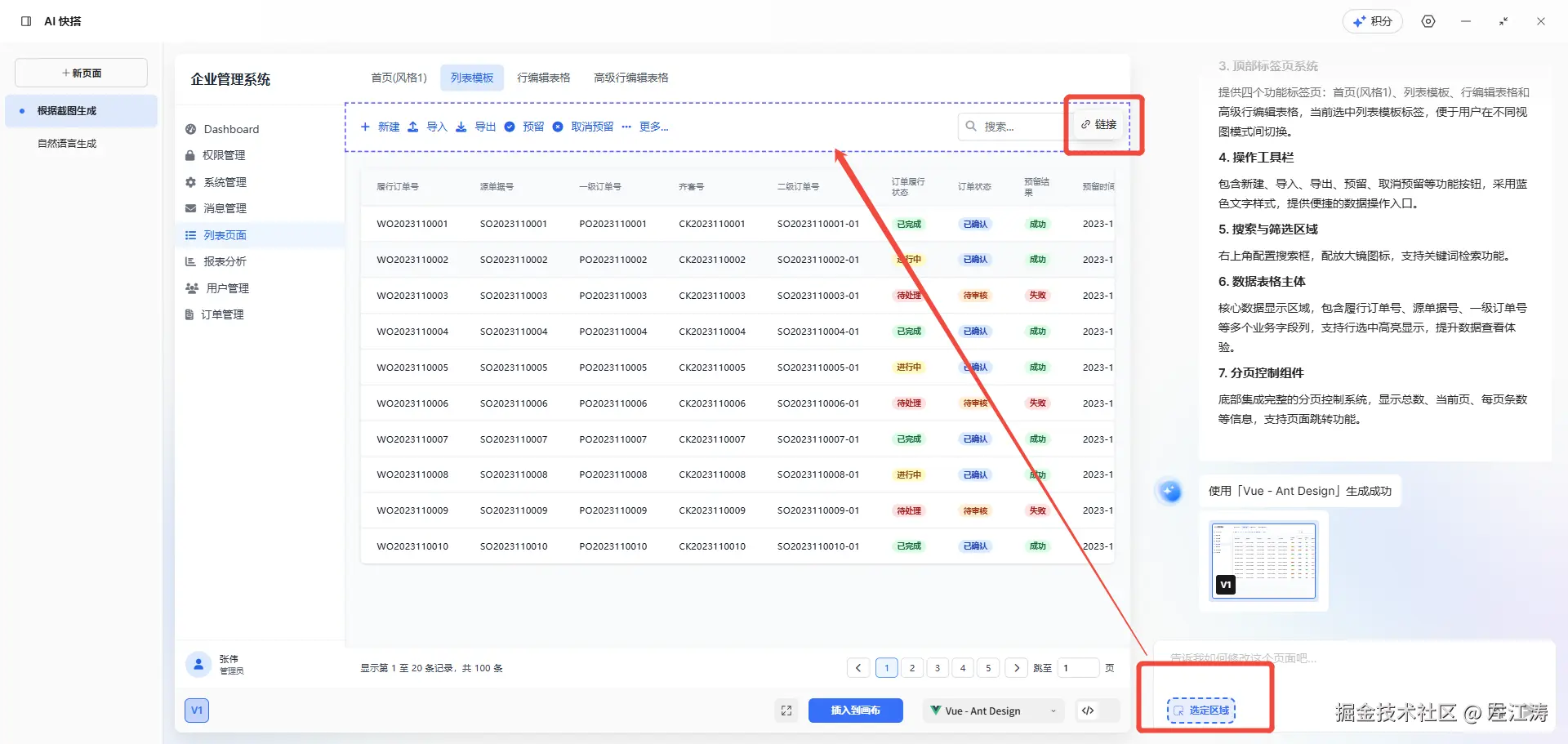Create a new page with 新页面
This screenshot has width=1568, height=744.
82,73
